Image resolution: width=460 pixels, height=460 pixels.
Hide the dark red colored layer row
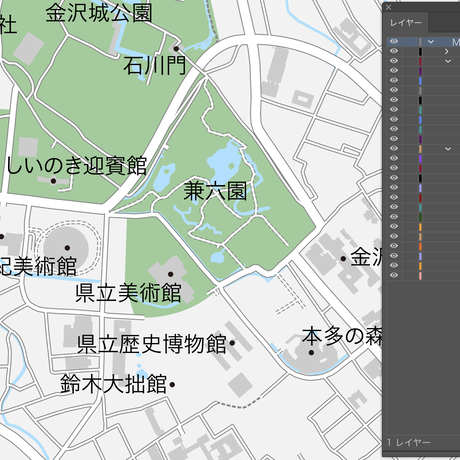click(x=394, y=197)
